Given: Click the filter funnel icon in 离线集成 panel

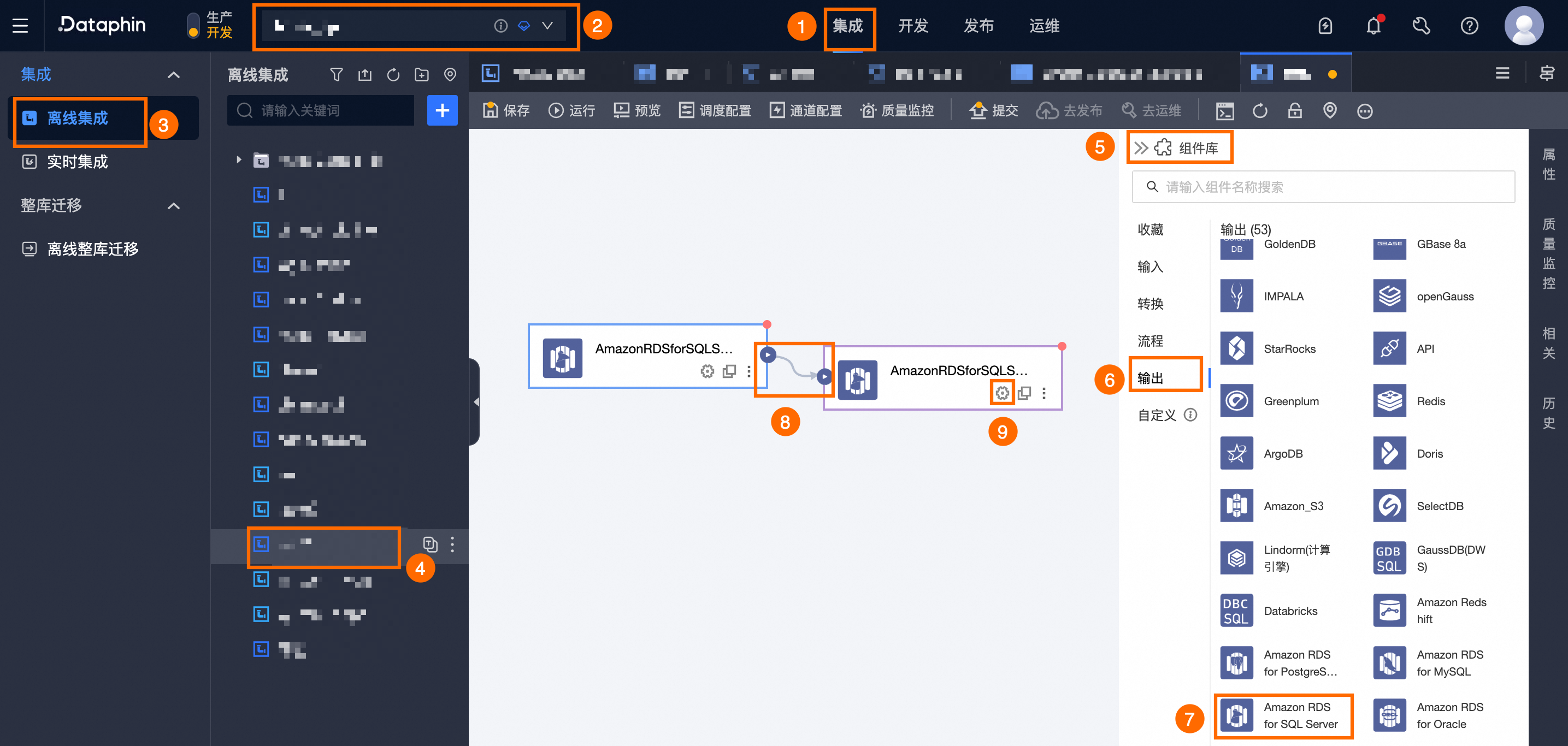Looking at the screenshot, I should click(336, 75).
